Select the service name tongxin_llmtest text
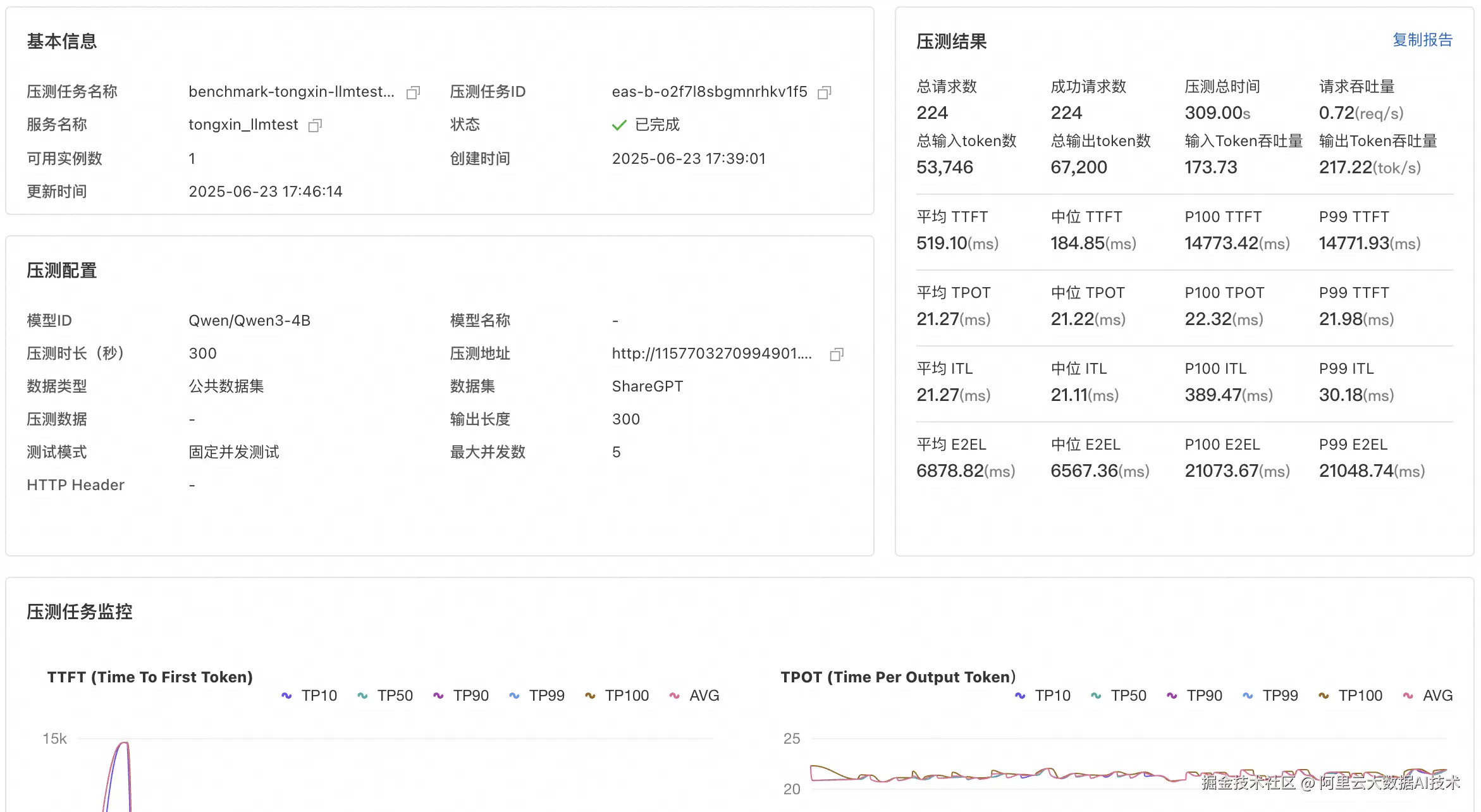The image size is (1481, 812). coord(243,125)
